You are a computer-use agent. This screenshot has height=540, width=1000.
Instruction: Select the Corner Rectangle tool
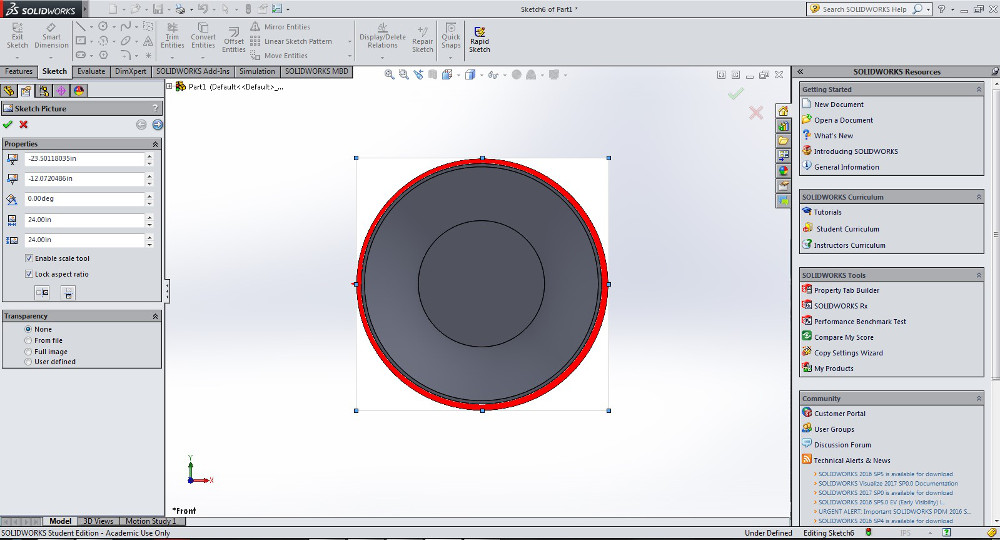point(81,41)
